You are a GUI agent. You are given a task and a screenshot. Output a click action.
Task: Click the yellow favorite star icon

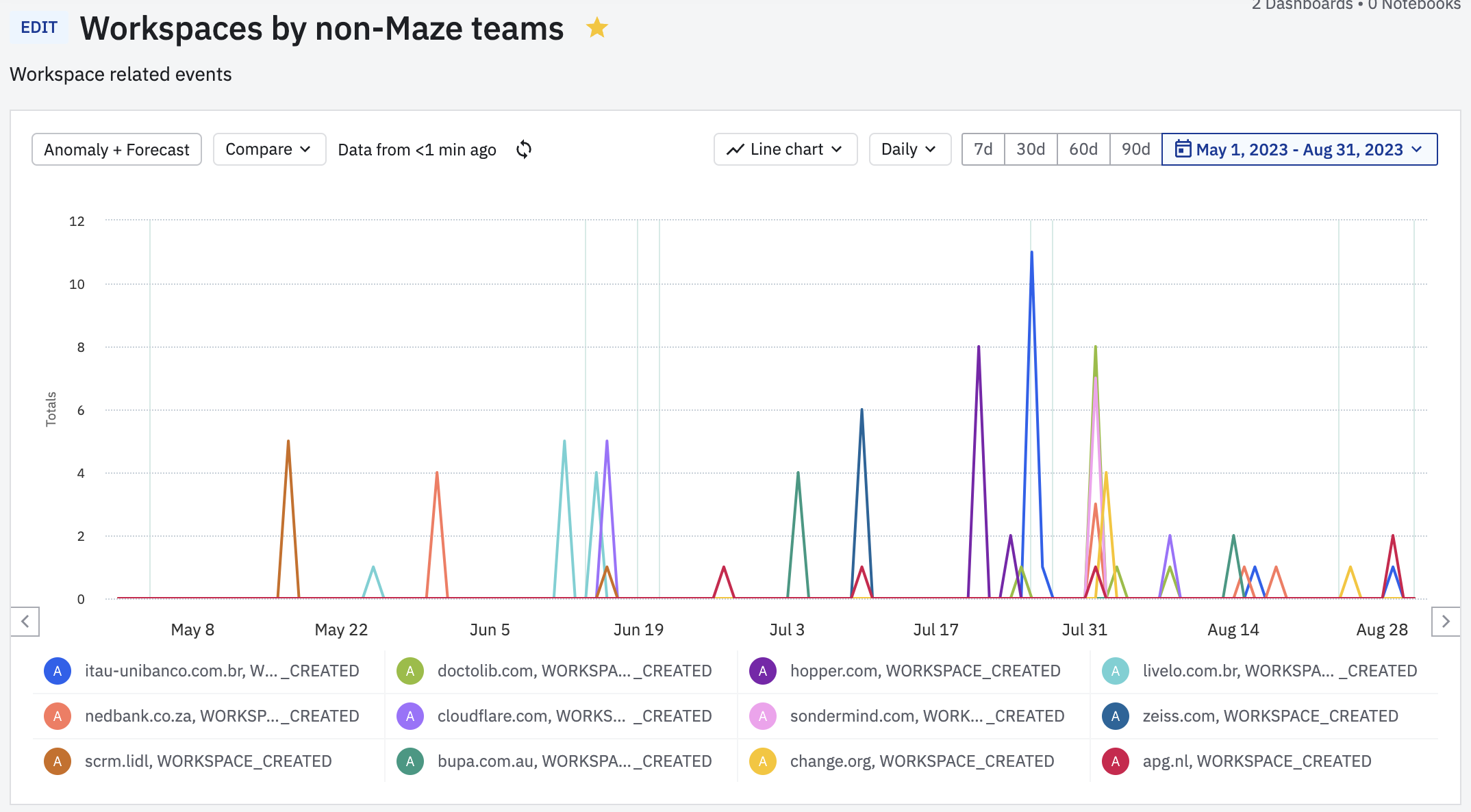pos(596,28)
